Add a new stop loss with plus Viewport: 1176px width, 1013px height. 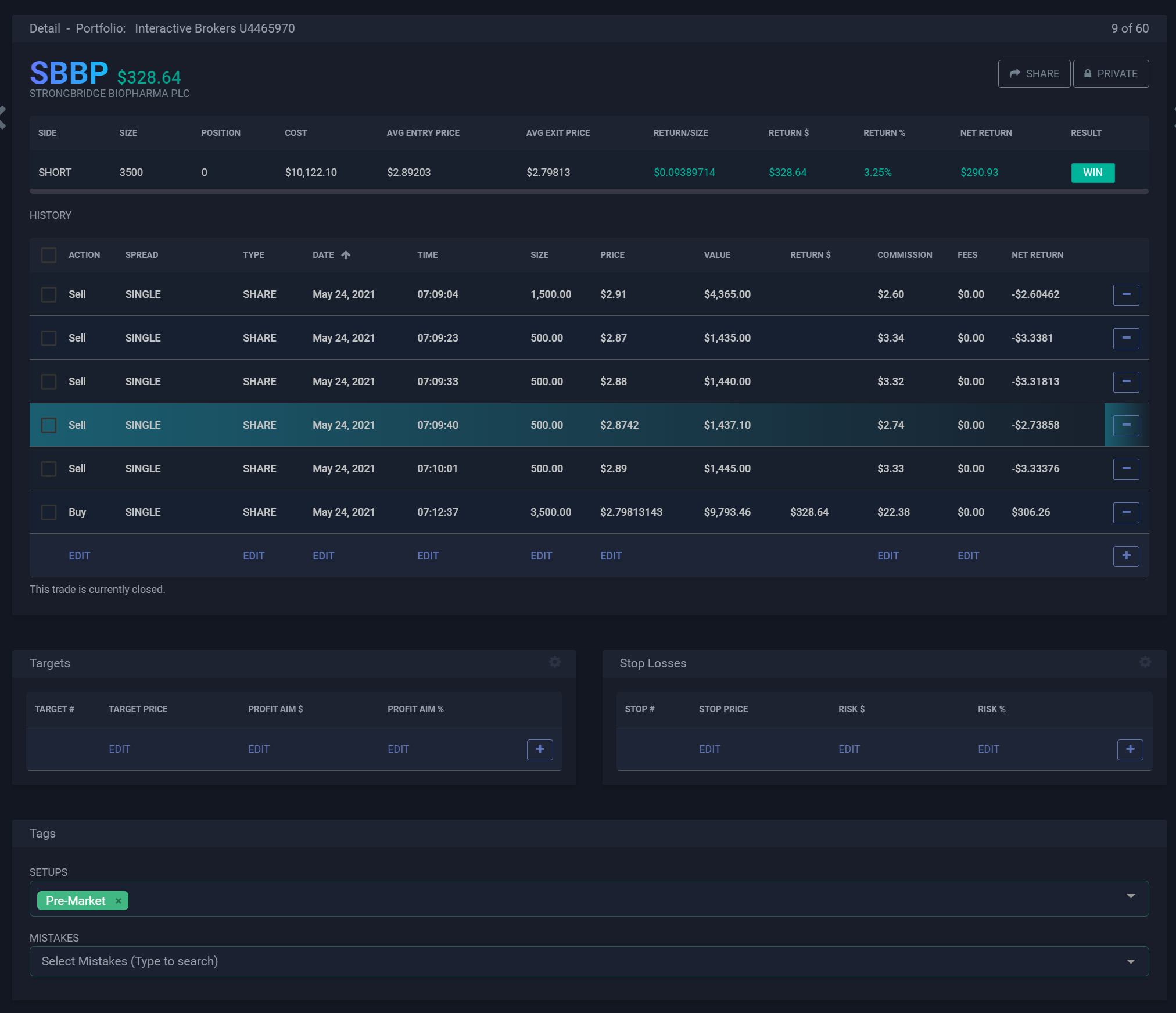pyautogui.click(x=1130, y=749)
